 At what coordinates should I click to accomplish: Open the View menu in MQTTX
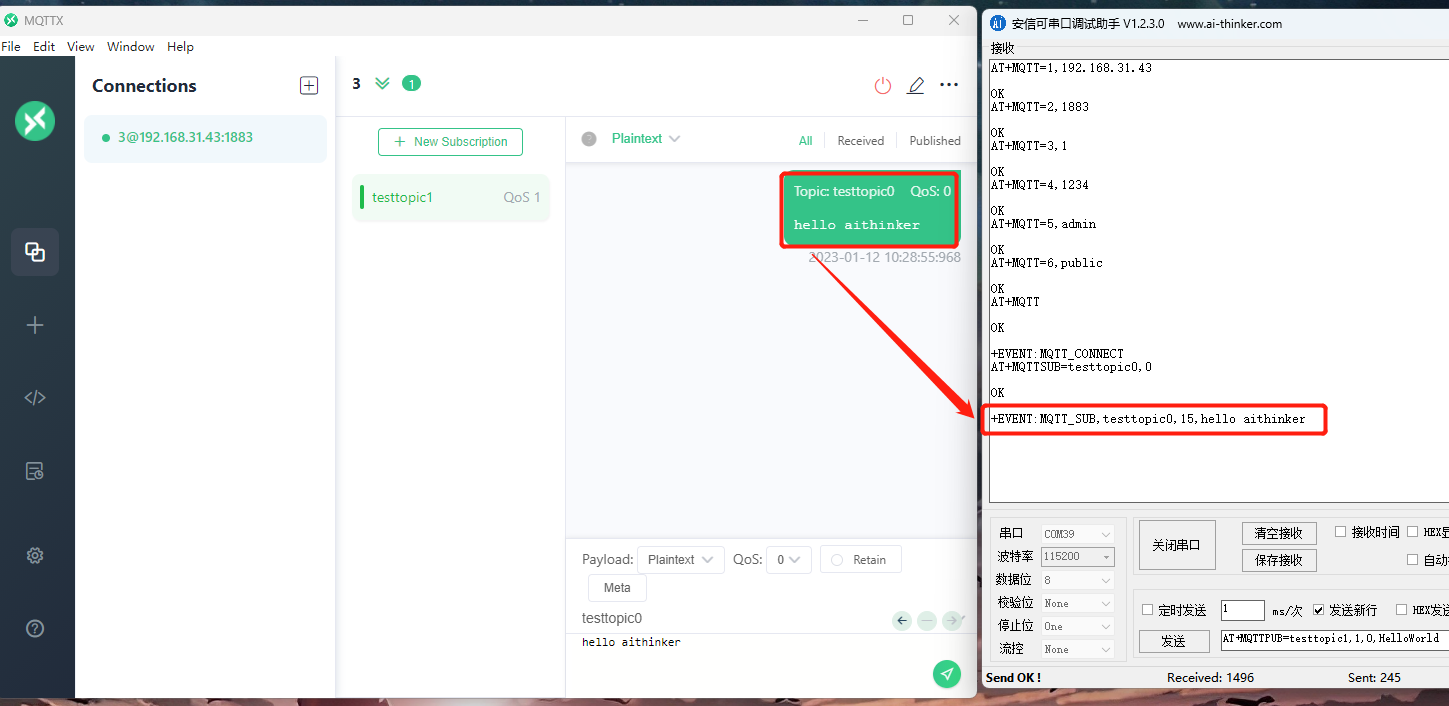(80, 46)
